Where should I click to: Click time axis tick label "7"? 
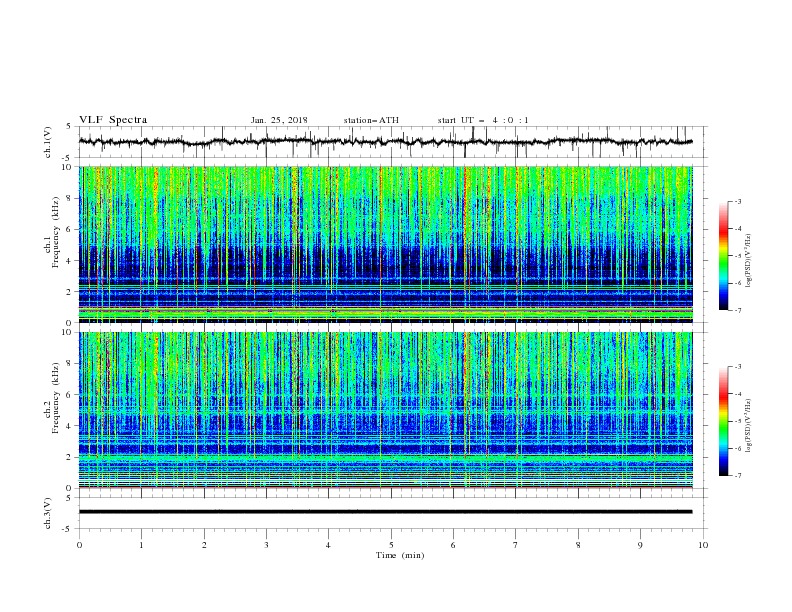[515, 545]
